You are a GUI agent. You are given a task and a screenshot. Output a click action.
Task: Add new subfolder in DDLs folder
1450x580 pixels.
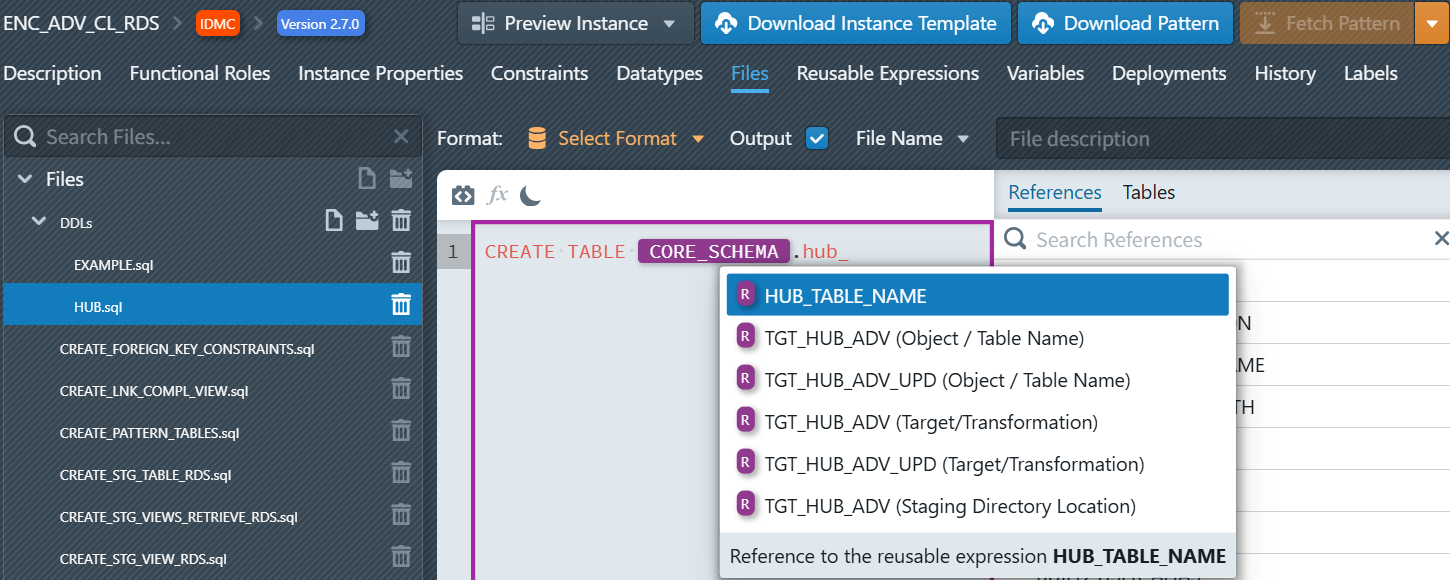click(367, 221)
